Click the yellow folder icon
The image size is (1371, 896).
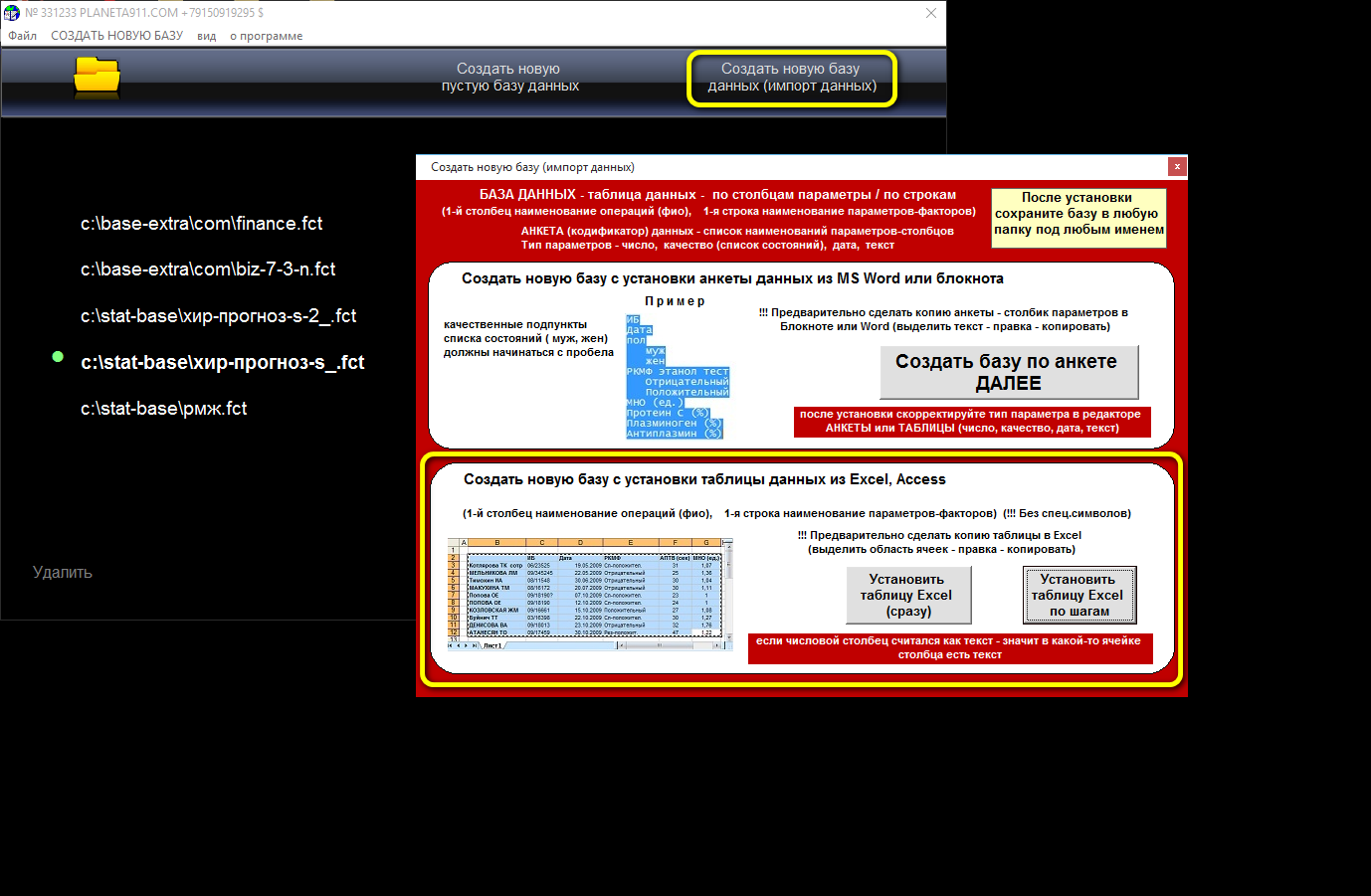(97, 77)
